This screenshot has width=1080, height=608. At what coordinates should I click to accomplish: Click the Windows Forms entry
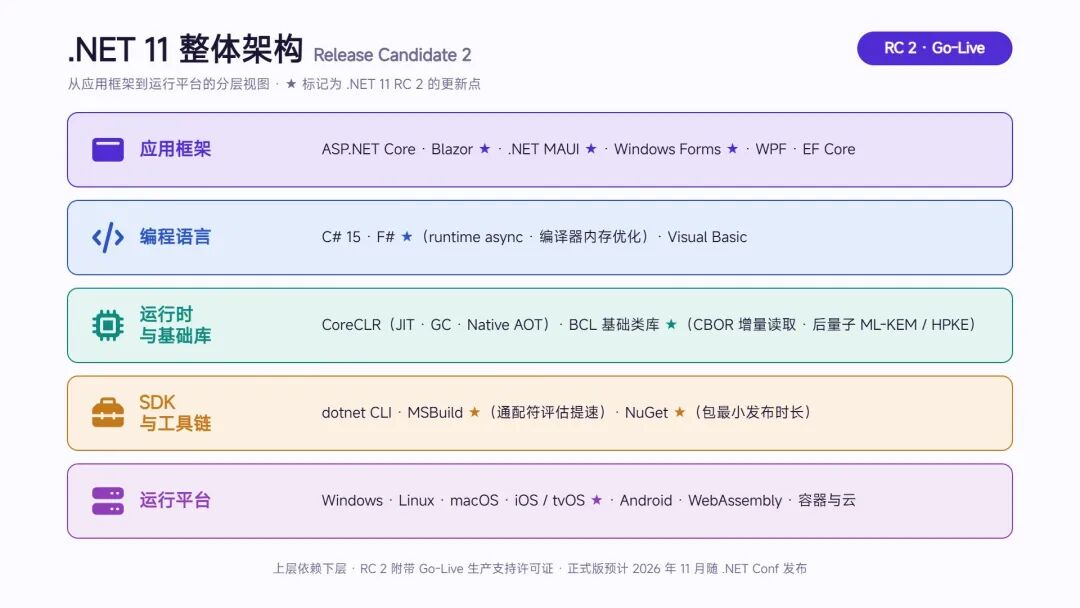667,149
